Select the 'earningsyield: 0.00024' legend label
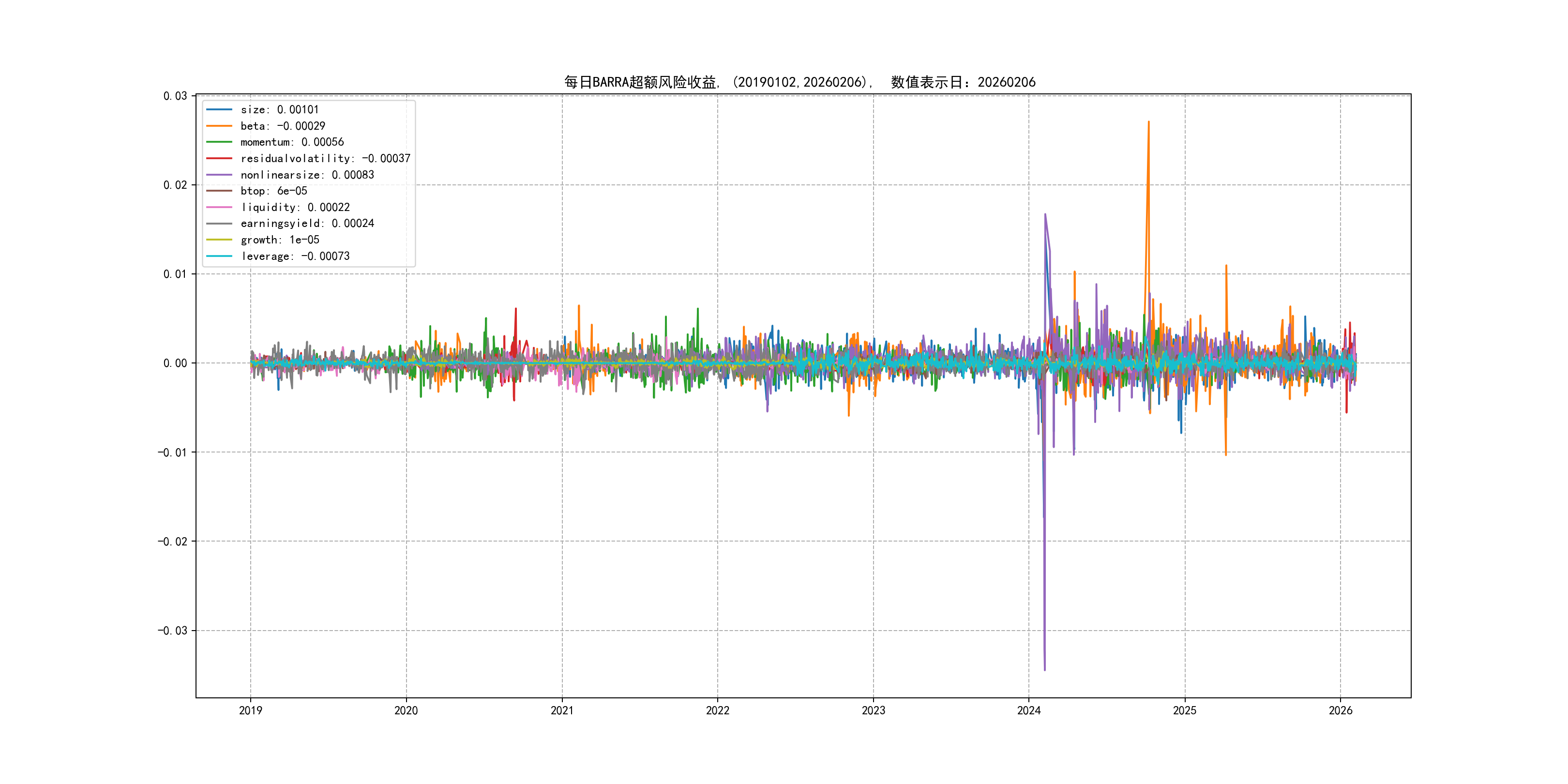 307,224
